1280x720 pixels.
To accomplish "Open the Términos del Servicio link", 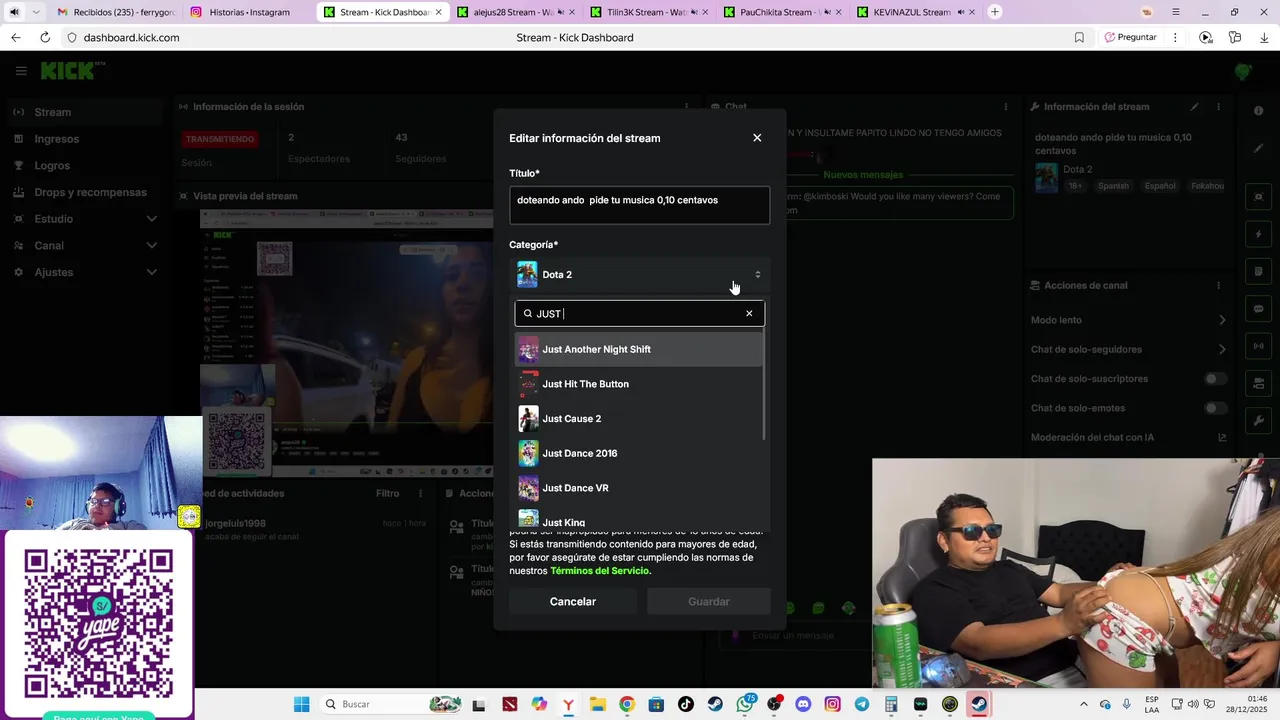I will click(x=599, y=571).
